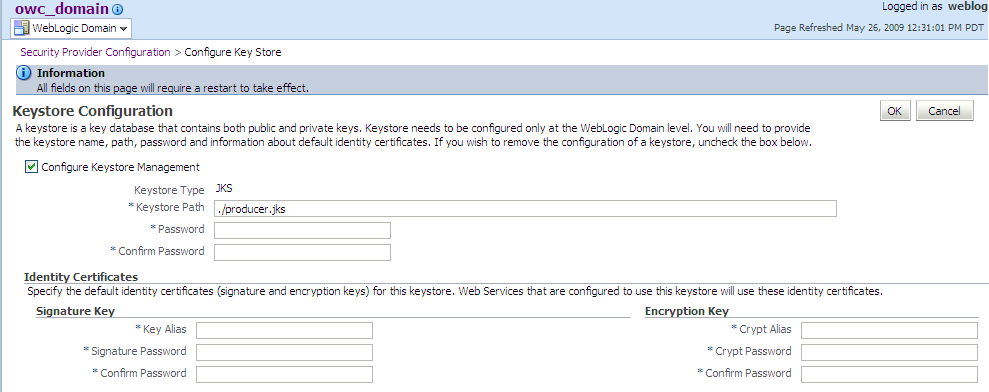The image size is (989, 392).
Task: Focus the keystore Confirm Password field
Action: 303,252
